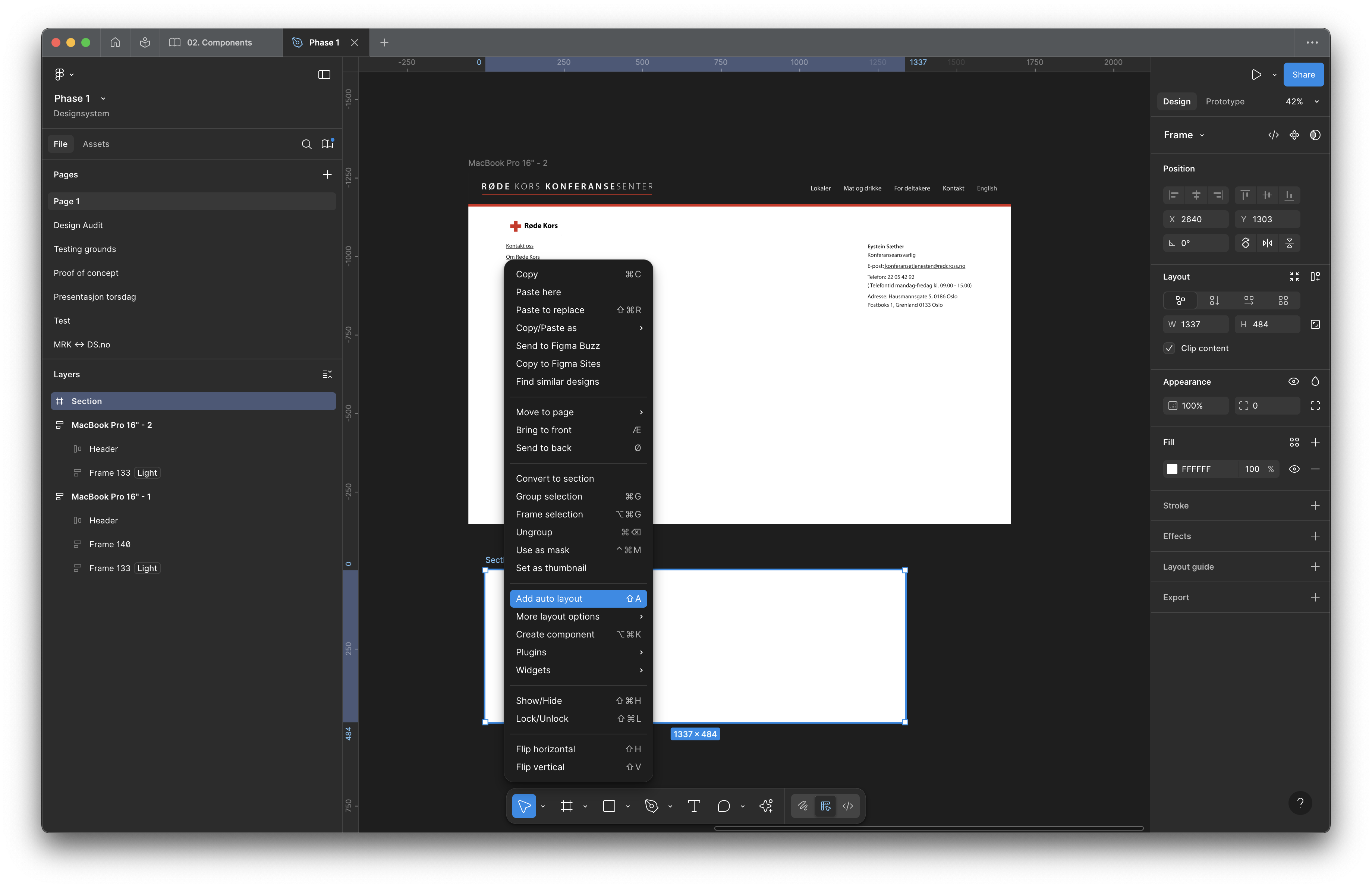Click the Share button
1372x888 pixels.
[x=1303, y=74]
